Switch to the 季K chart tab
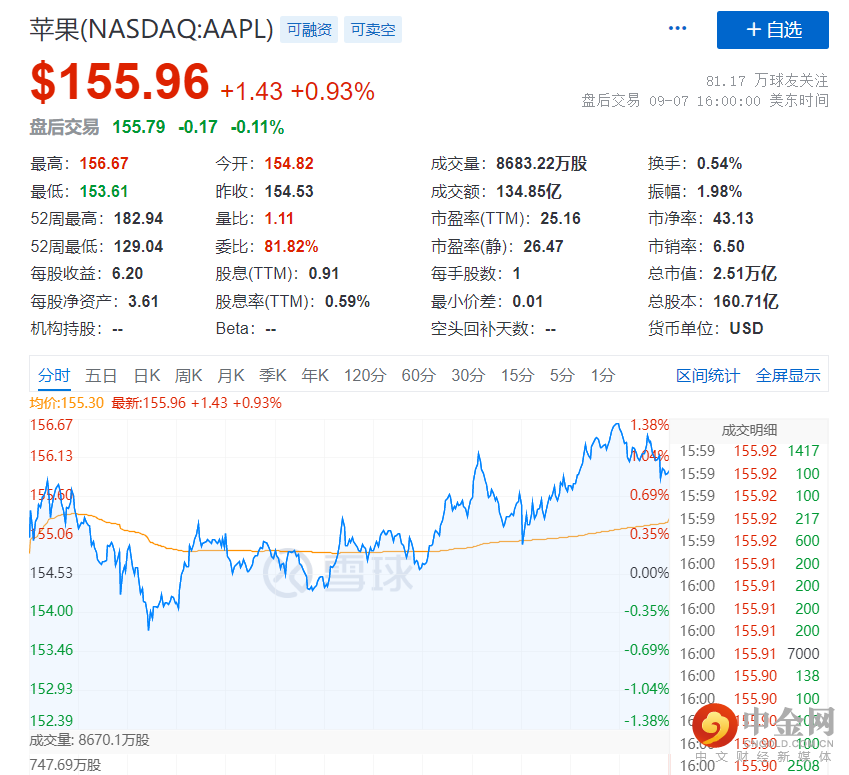 click(272, 375)
